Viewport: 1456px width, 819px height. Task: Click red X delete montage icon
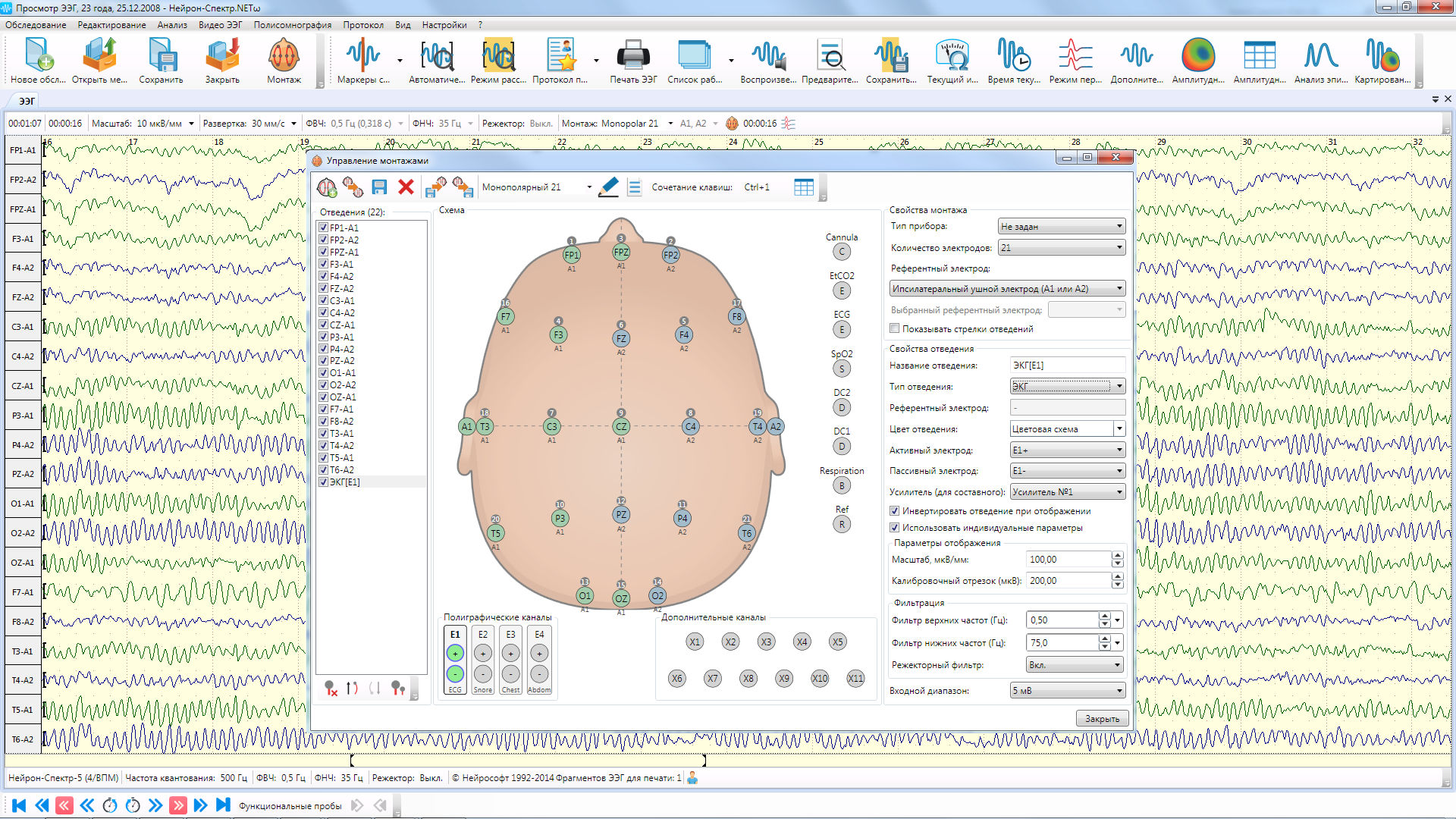click(x=406, y=187)
